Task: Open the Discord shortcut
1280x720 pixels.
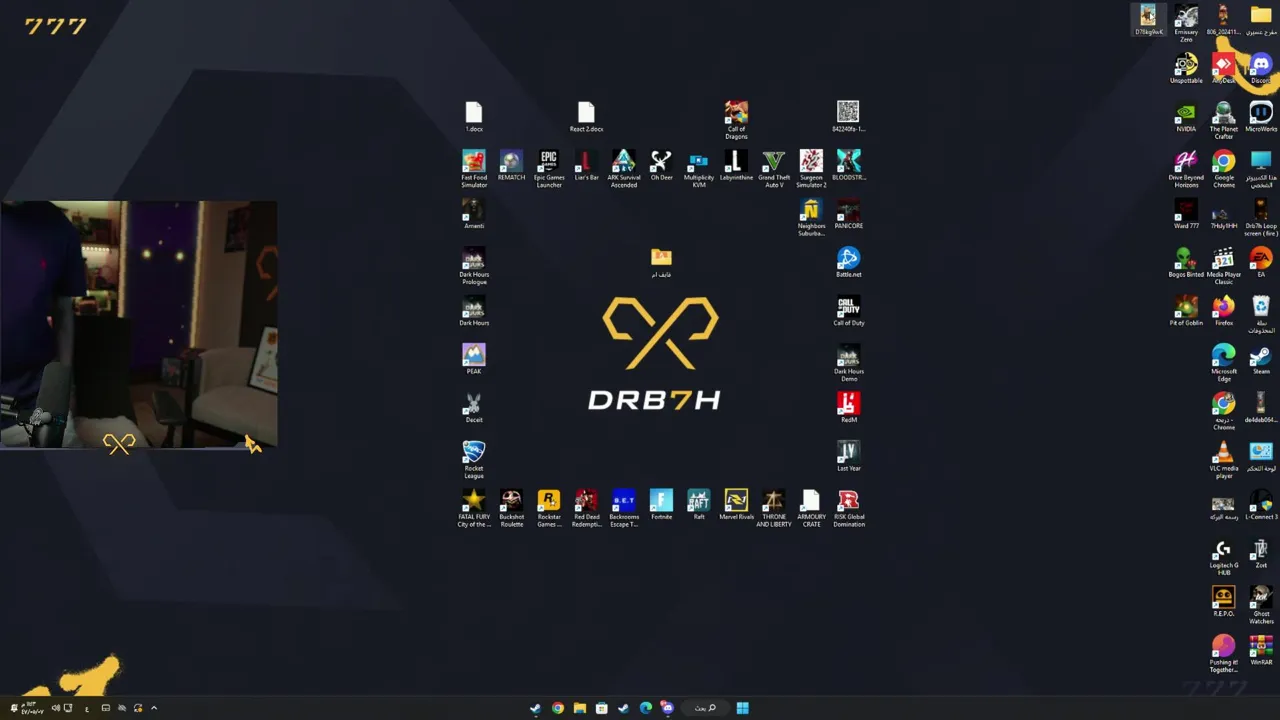Action: pyautogui.click(x=1261, y=69)
